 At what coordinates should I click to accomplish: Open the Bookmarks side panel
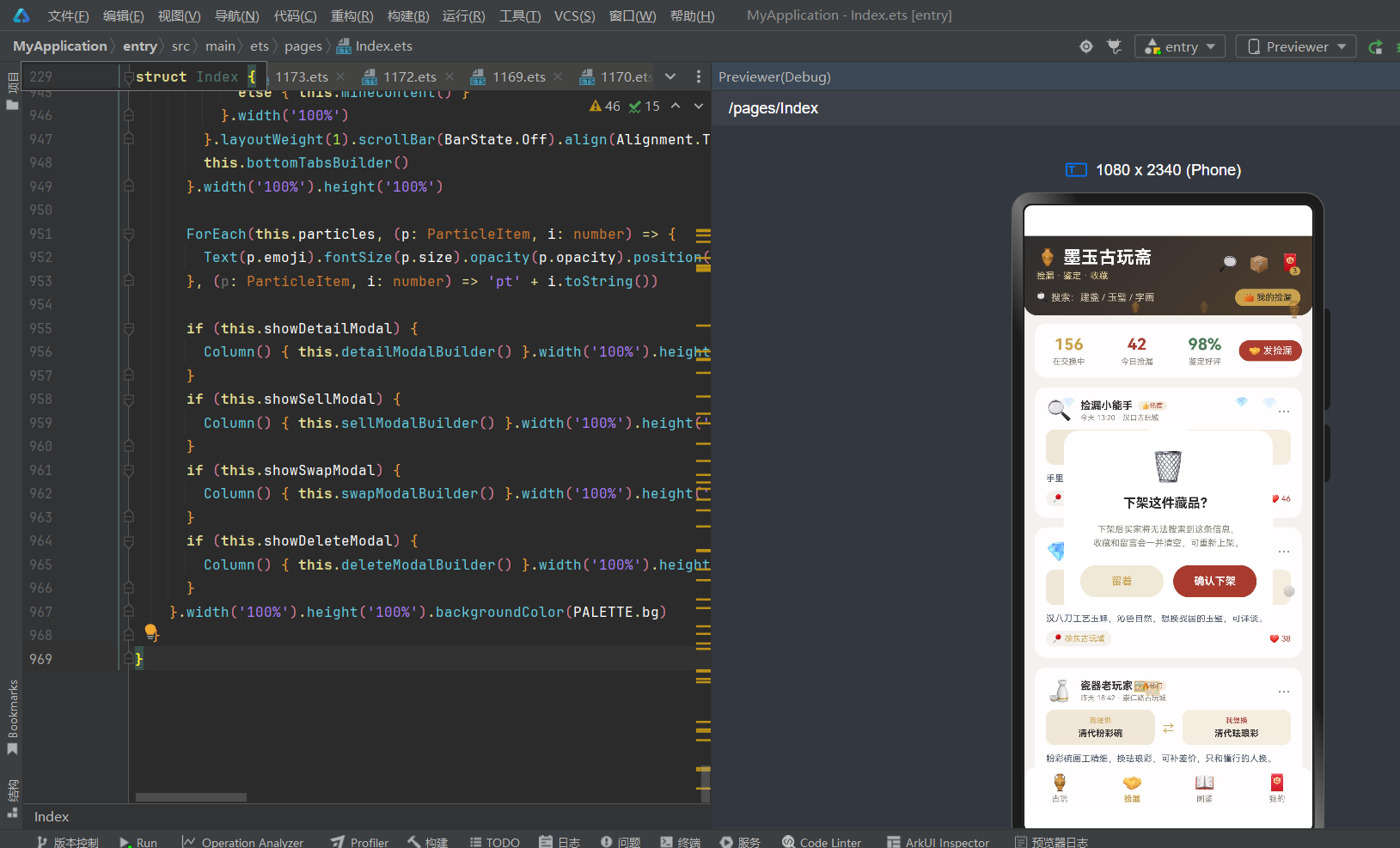click(x=12, y=717)
